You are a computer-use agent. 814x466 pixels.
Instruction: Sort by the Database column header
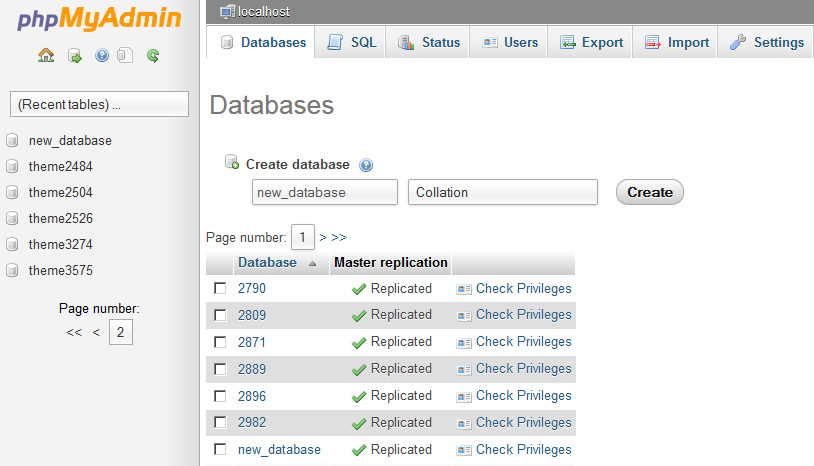267,263
